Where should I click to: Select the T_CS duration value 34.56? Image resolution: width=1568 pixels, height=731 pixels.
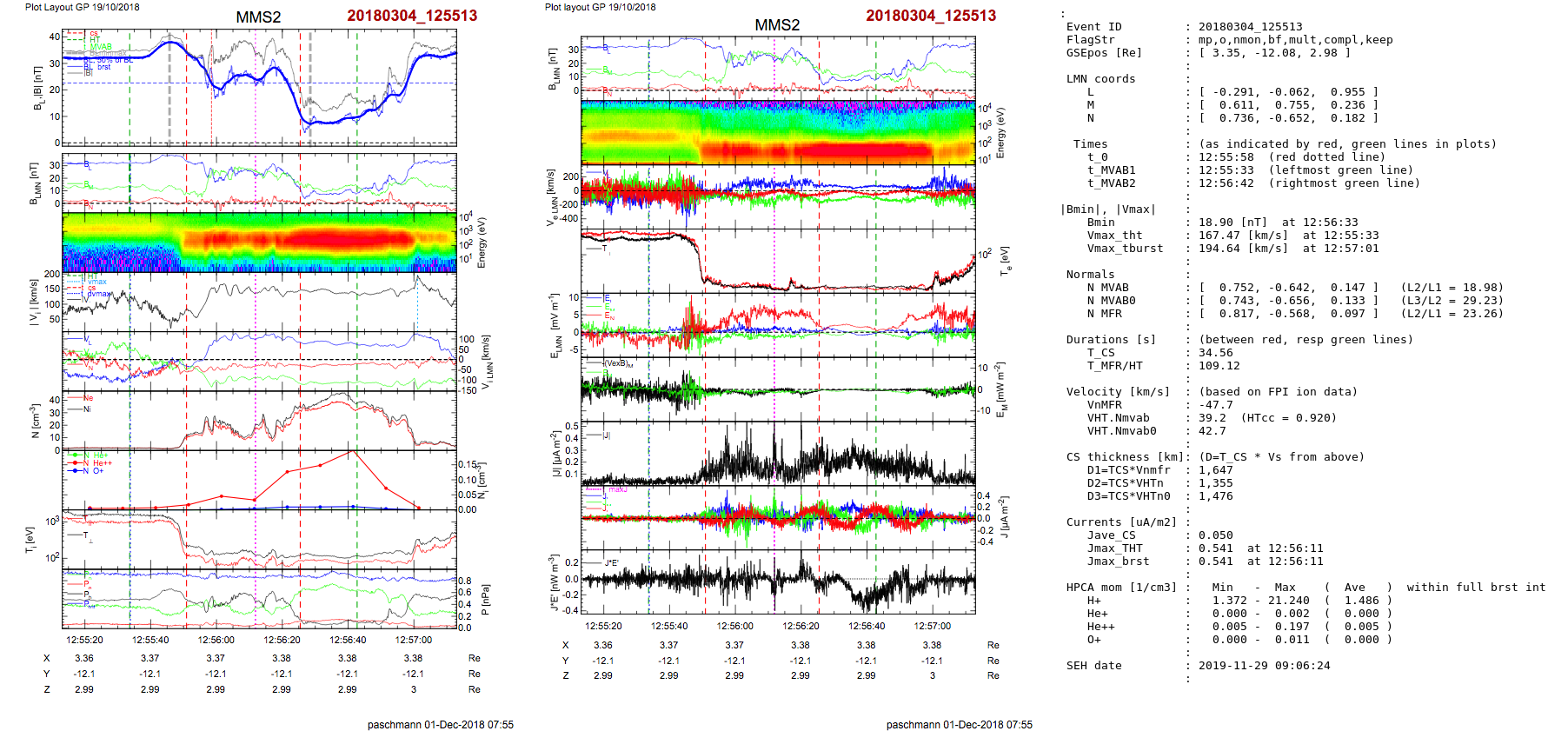(x=1215, y=353)
